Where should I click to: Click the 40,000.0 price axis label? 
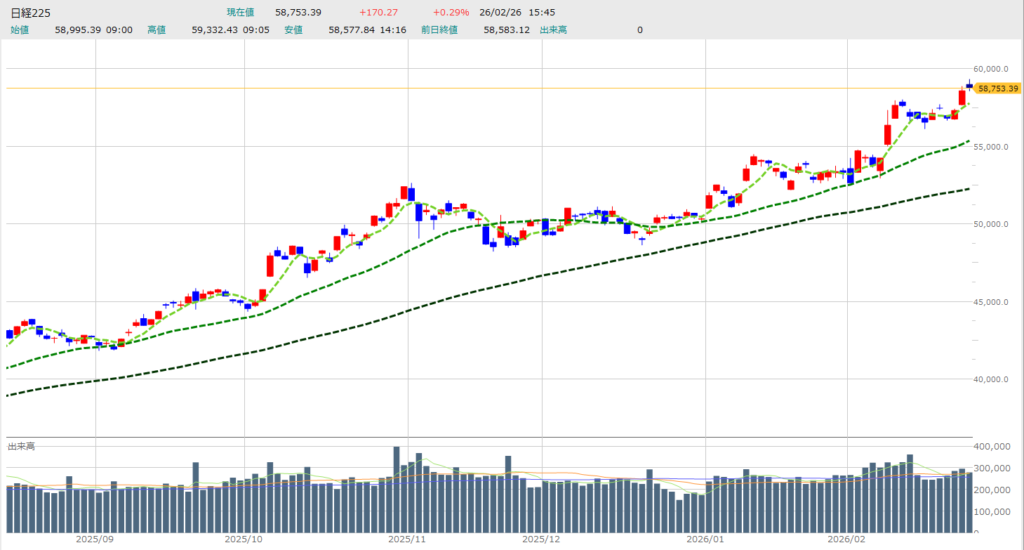click(998, 379)
